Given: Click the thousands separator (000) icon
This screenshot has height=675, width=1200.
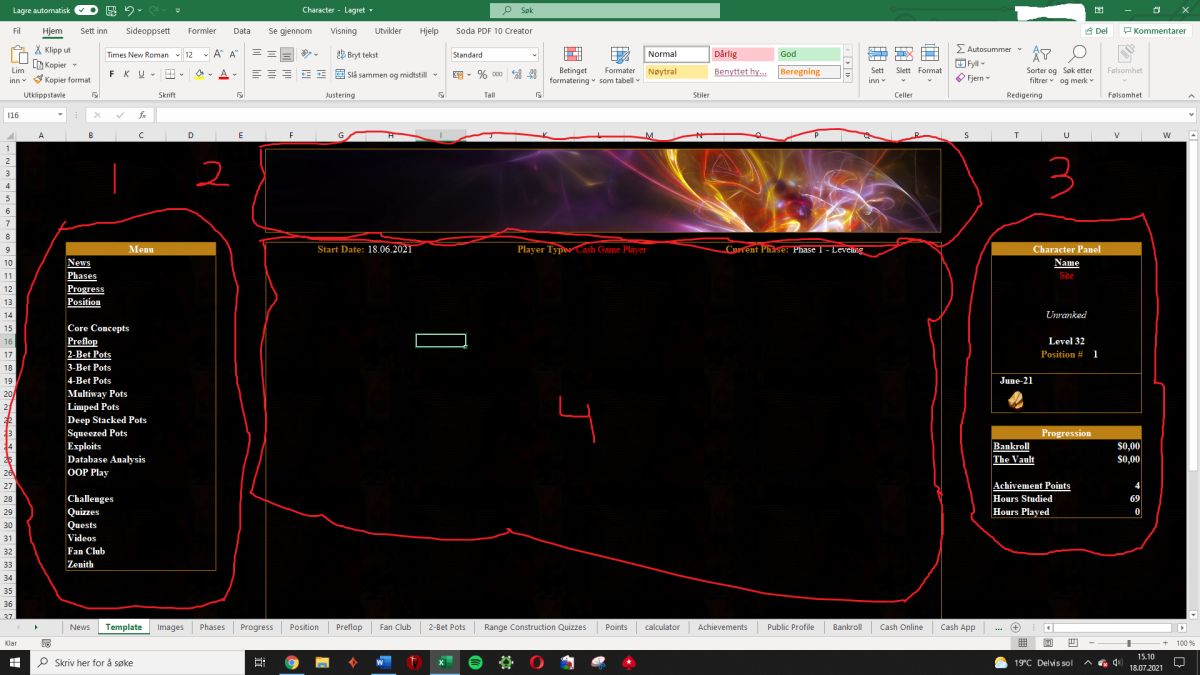Looking at the screenshot, I should click(x=497, y=74).
